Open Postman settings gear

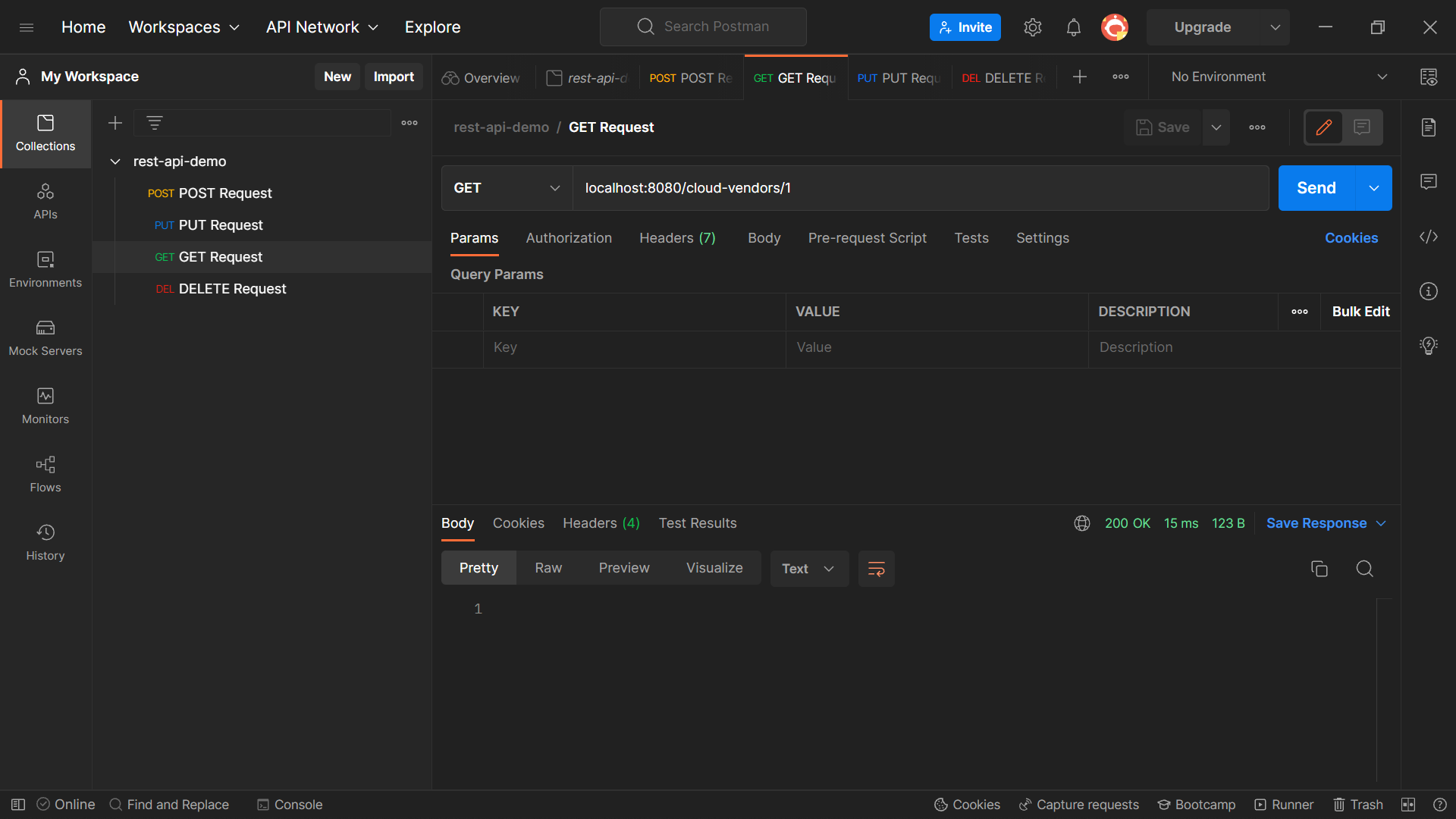1032,27
